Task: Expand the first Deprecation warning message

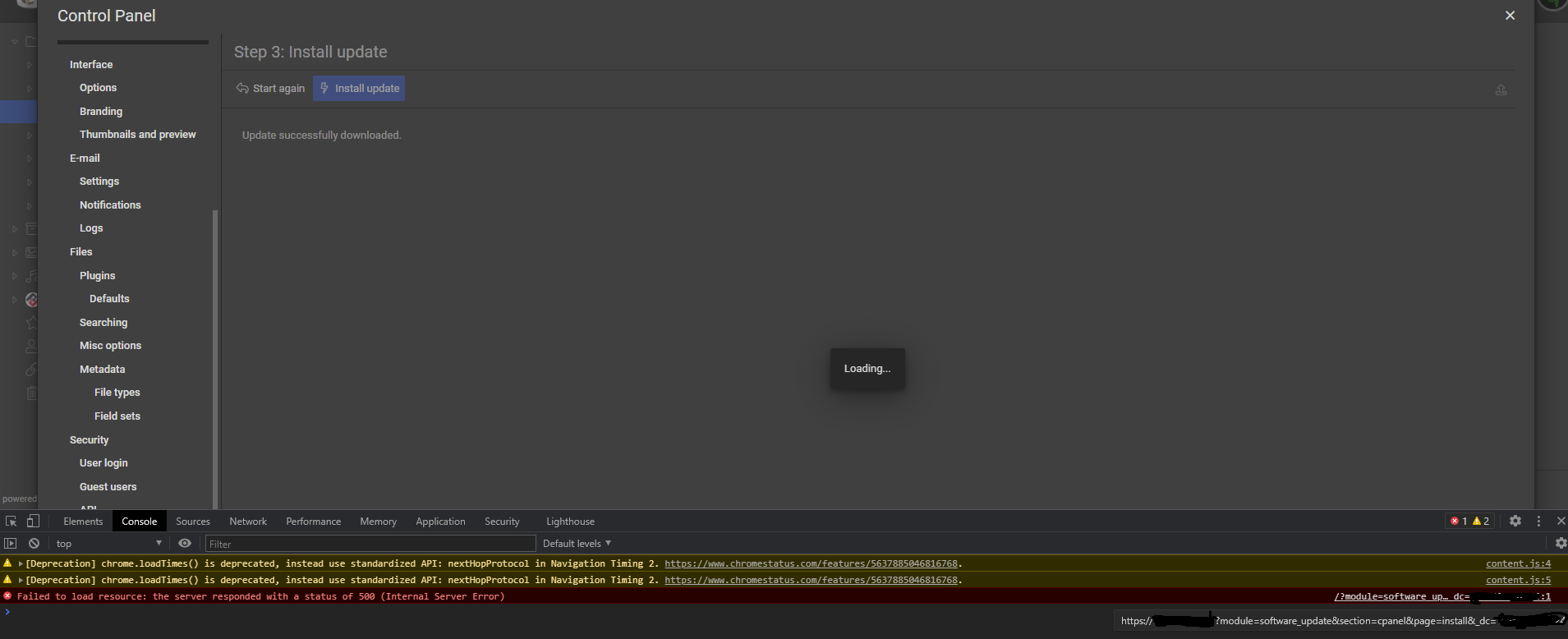Action: pyautogui.click(x=21, y=564)
